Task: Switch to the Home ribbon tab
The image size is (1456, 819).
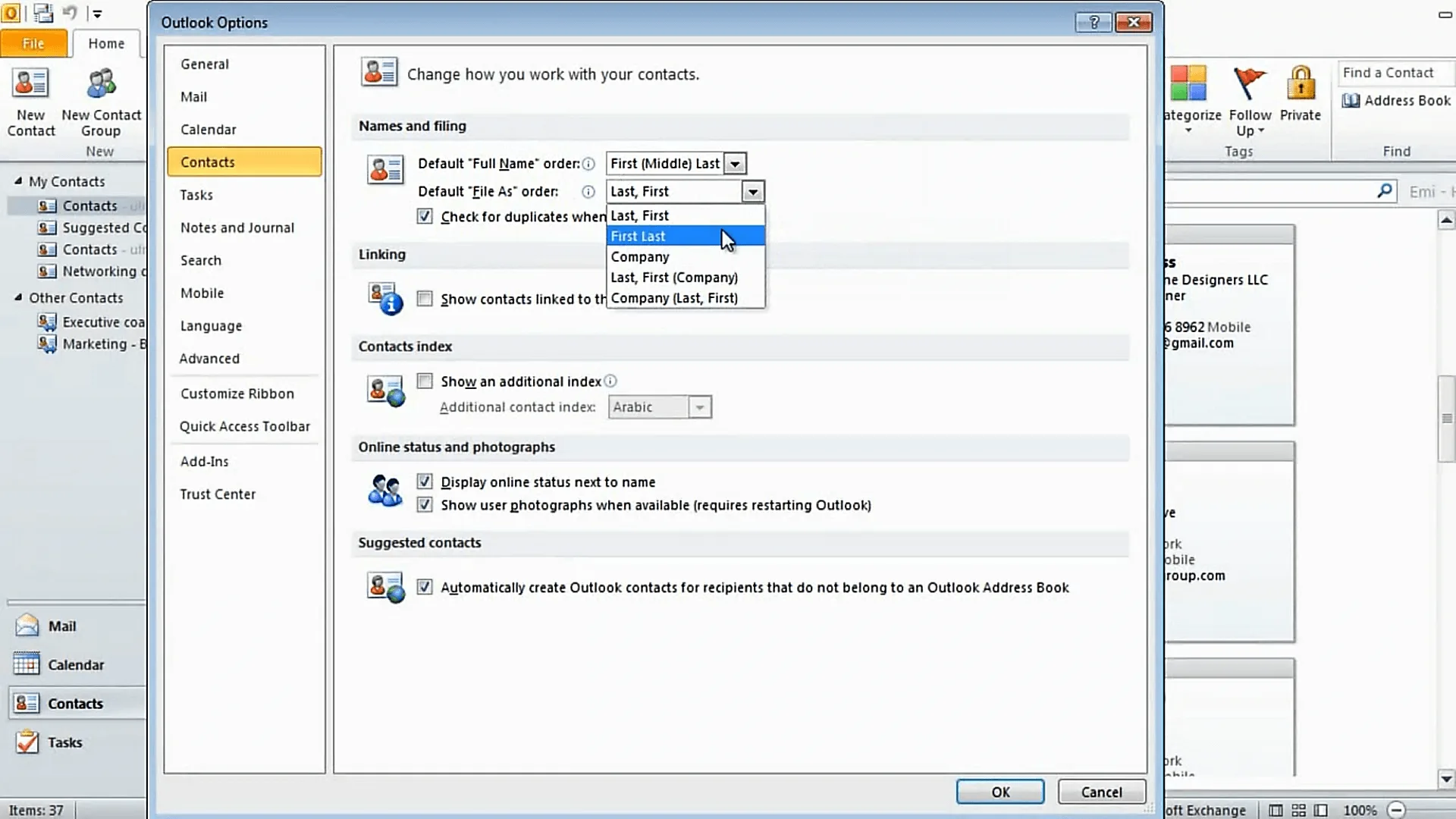Action: [106, 44]
